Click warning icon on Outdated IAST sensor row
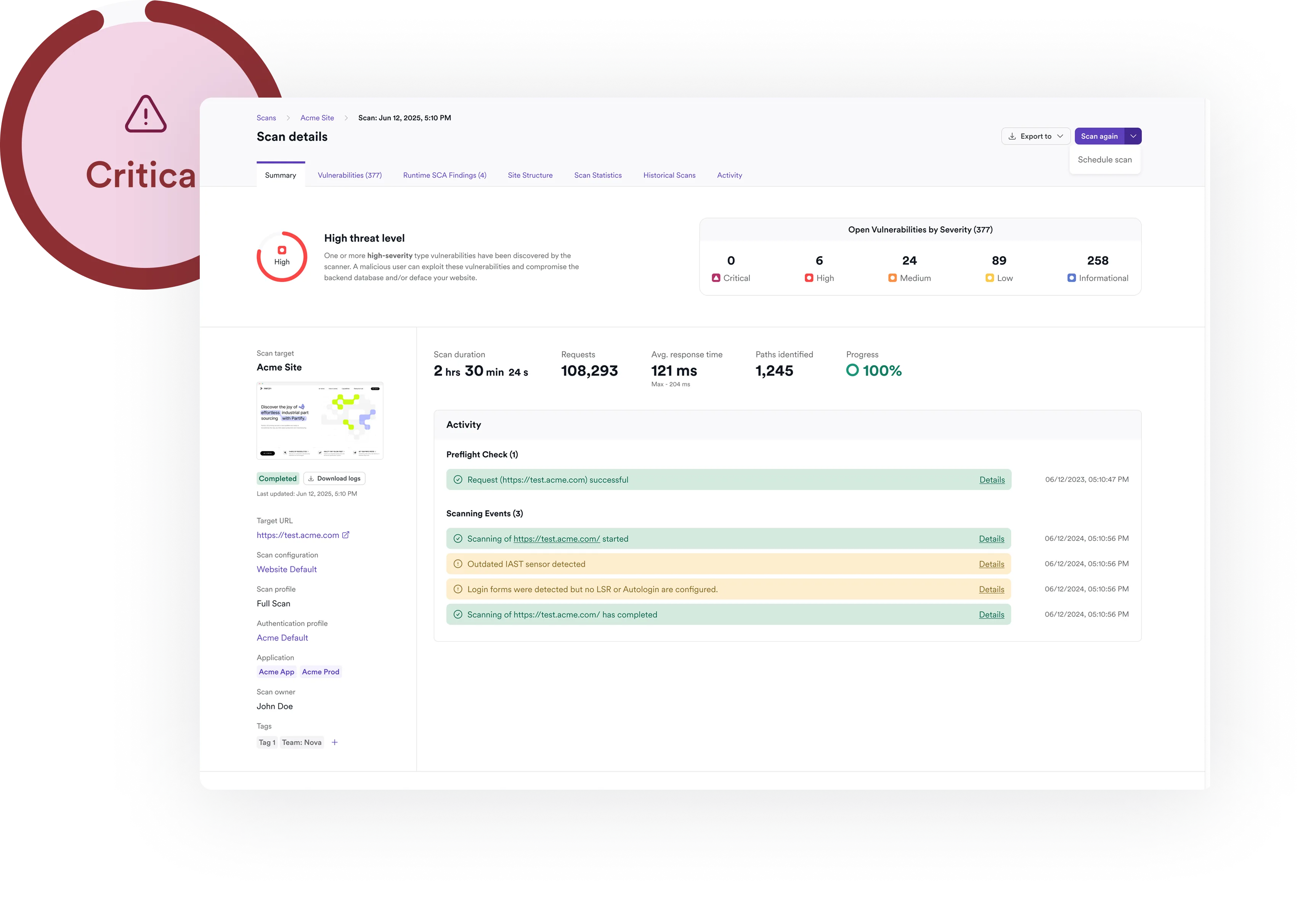This screenshot has width=1316, height=898. [x=457, y=564]
